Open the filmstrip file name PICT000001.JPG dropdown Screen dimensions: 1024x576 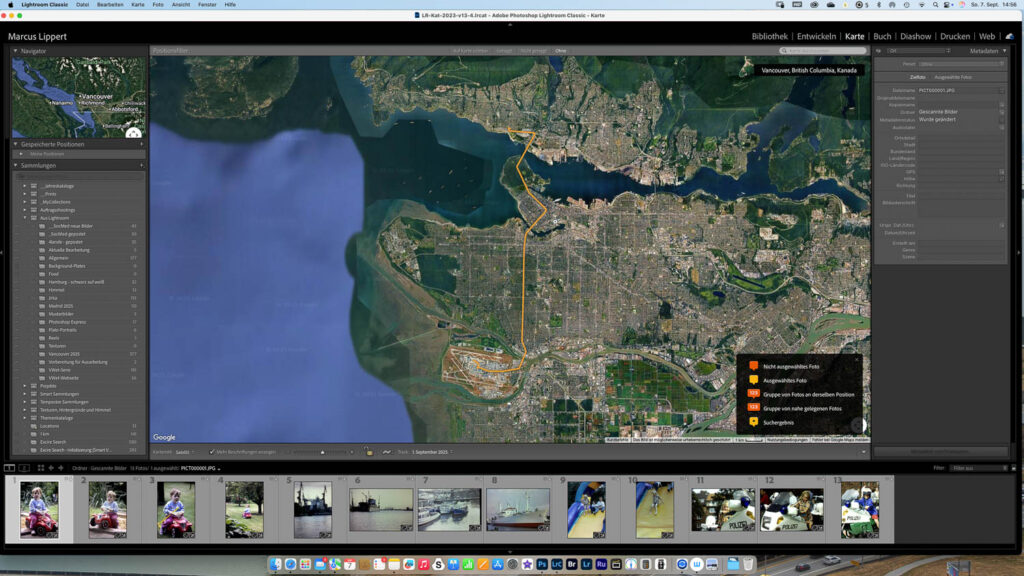point(200,468)
